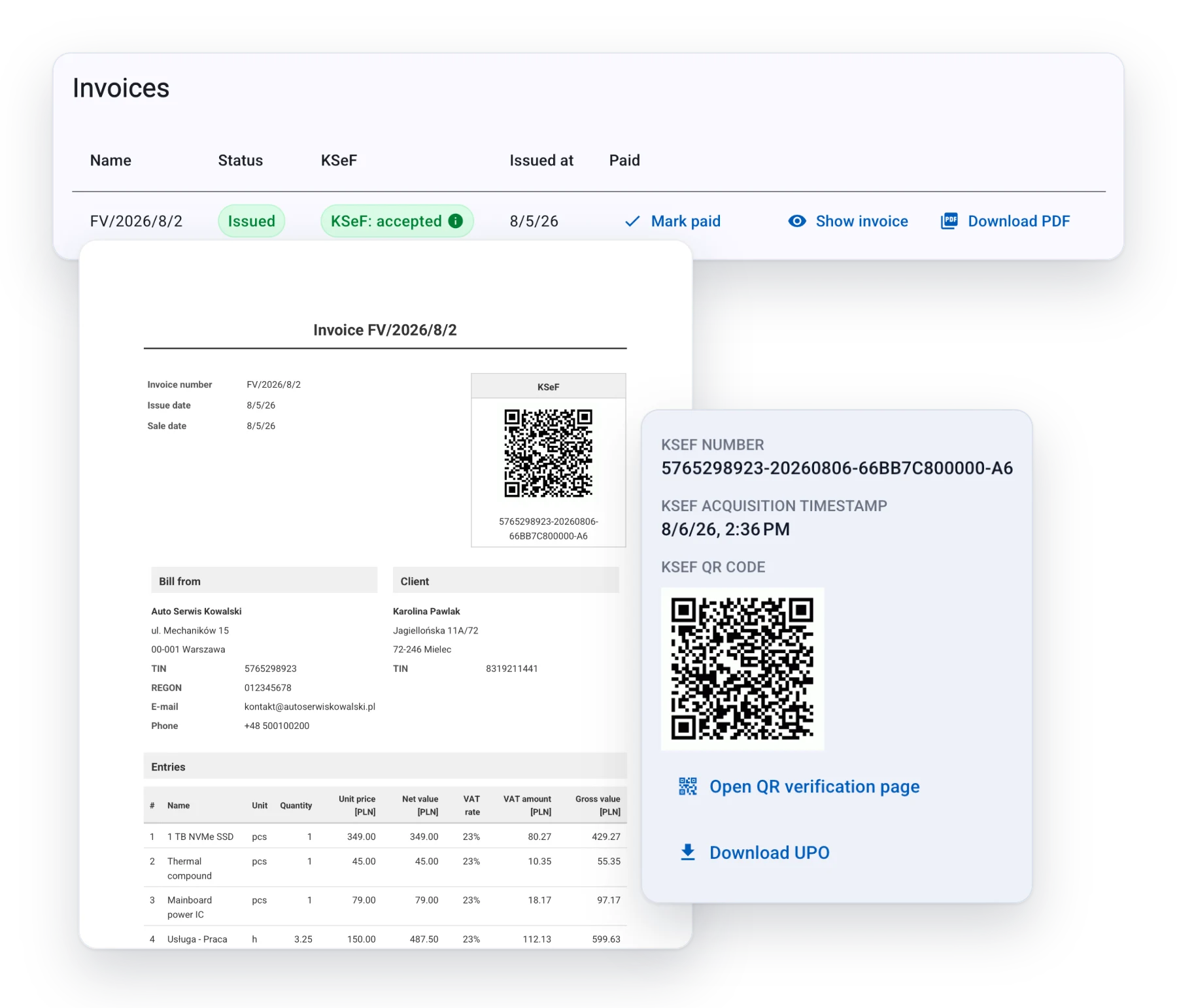Image resolution: width=1177 pixels, height=1008 pixels.
Task: Click the large KSeF QR code in details panel
Action: [x=742, y=669]
